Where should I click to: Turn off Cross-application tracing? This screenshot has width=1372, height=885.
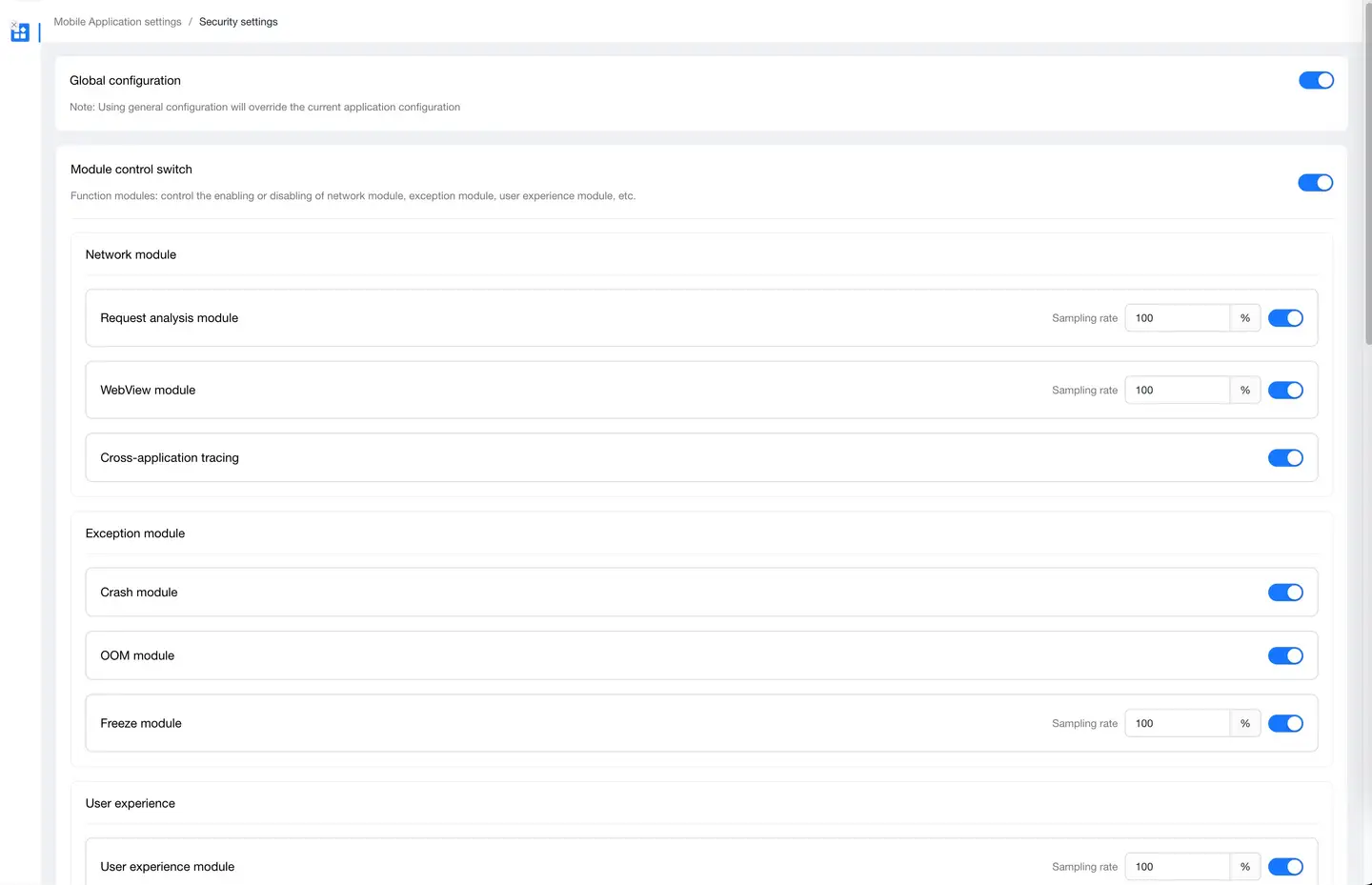click(x=1285, y=458)
